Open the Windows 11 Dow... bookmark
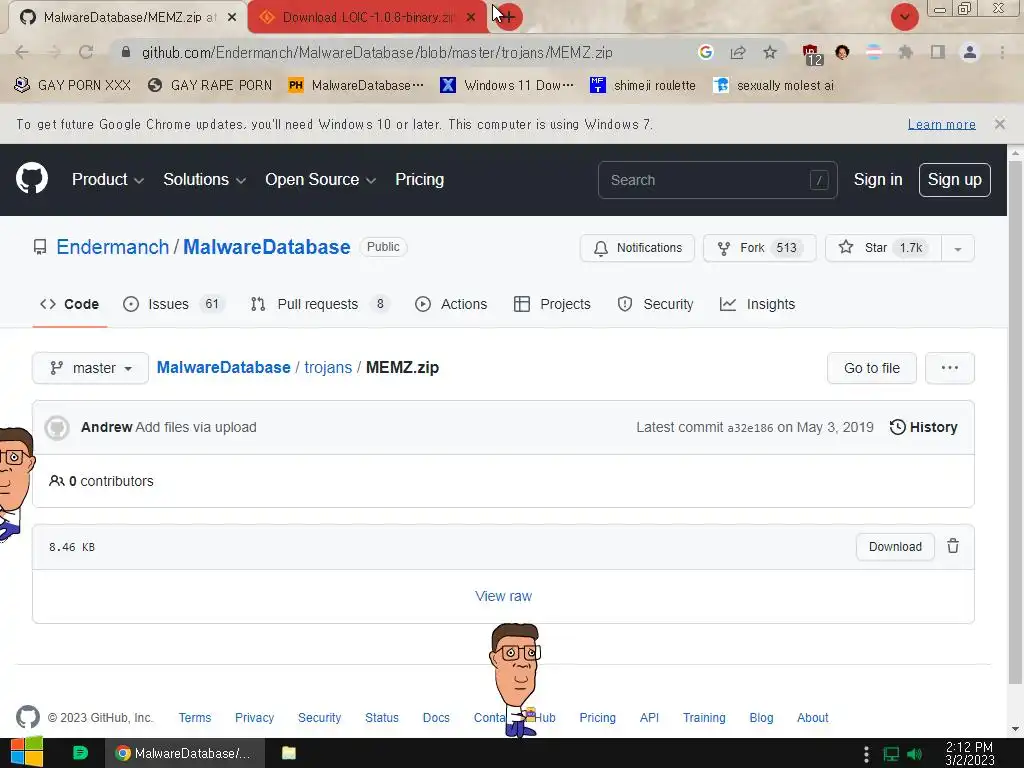Screen dimensions: 1024x768 click(x=507, y=85)
